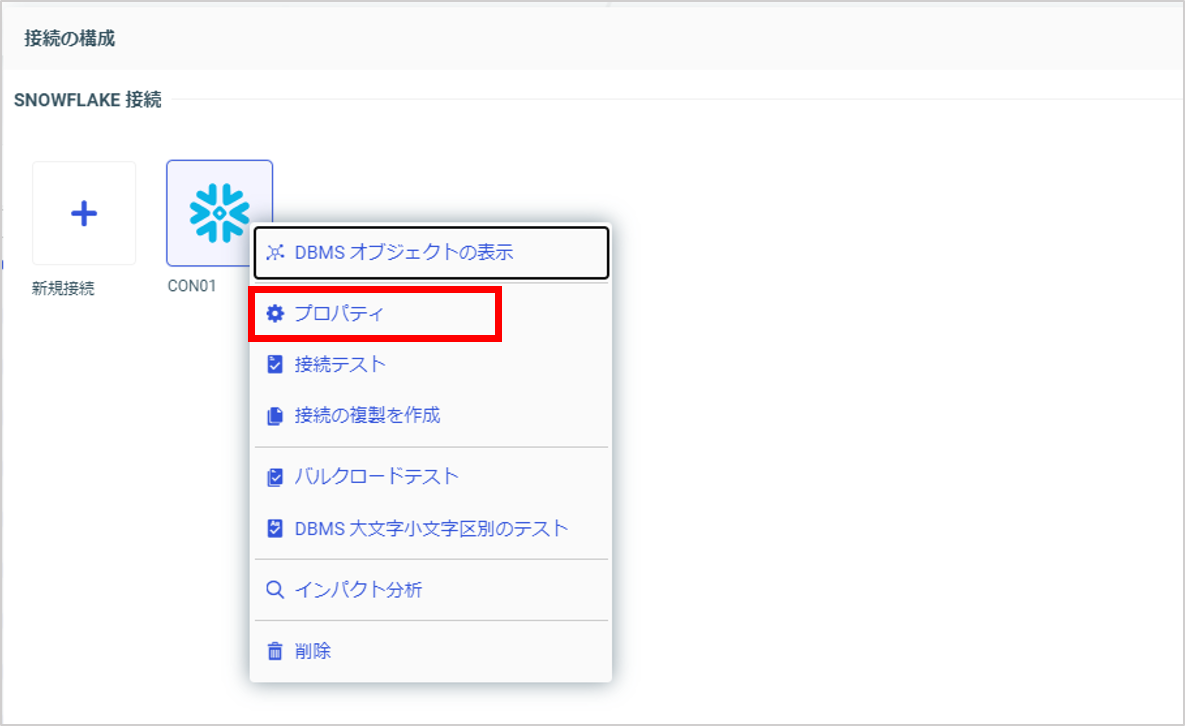Select the CON01 Snowflake connection icon
Image resolution: width=1185 pixels, height=726 pixels.
pos(219,212)
